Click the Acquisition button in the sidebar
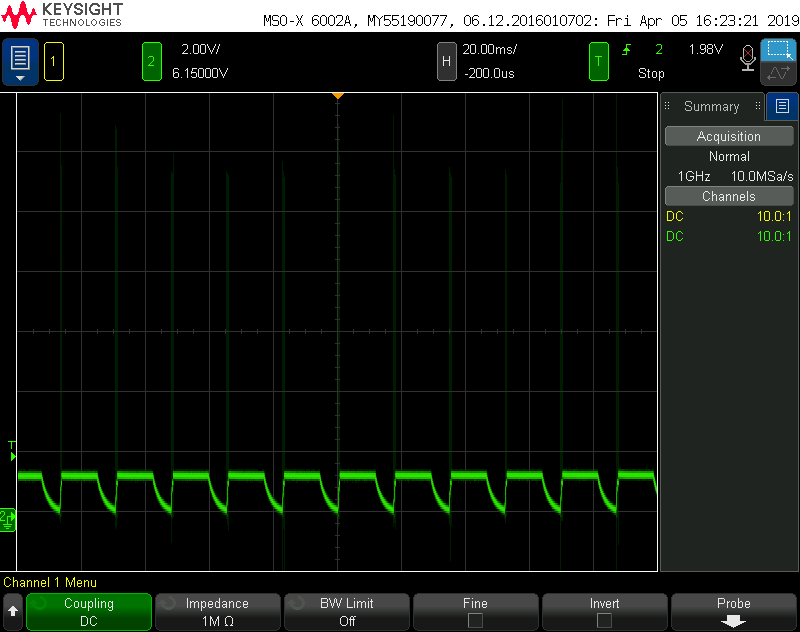Viewport: 800px width, 632px height. (729, 136)
